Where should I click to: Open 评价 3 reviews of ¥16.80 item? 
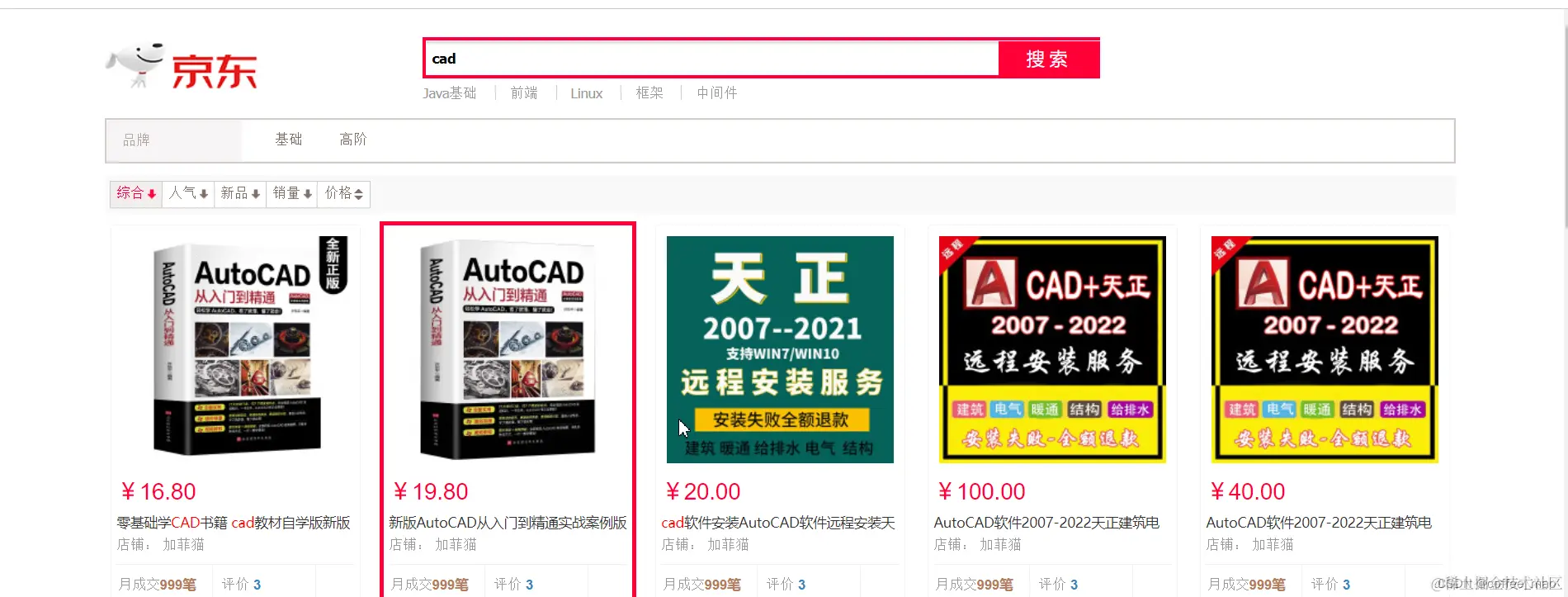[x=241, y=585]
